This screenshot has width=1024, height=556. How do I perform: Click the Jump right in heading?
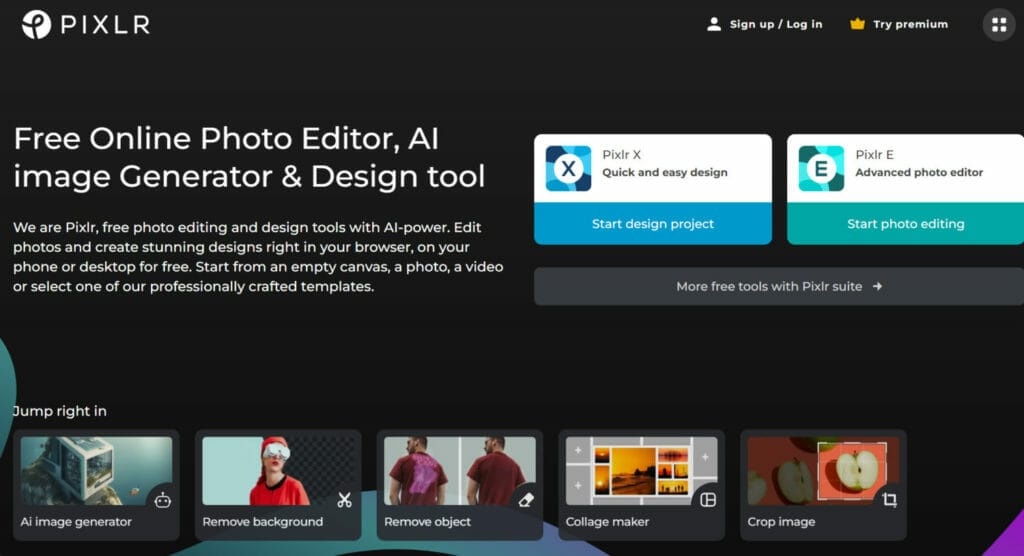coord(59,411)
